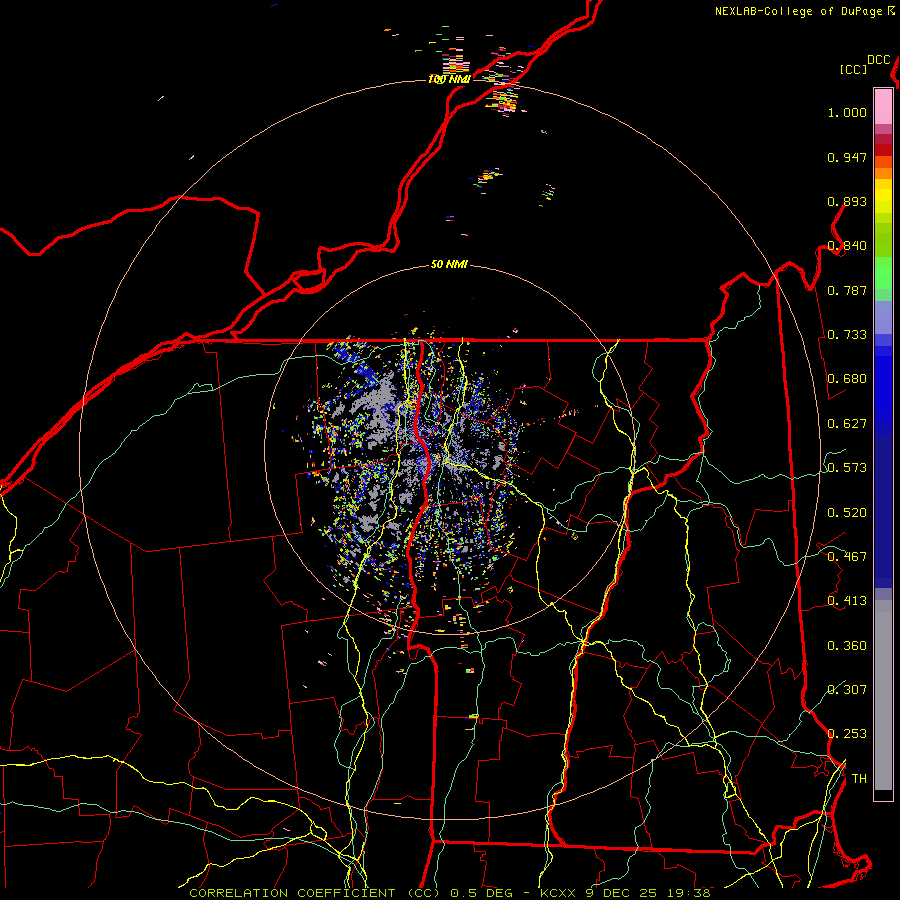The height and width of the screenshot is (900, 900).
Task: Select the 0.413 scale value
Action: (x=847, y=601)
